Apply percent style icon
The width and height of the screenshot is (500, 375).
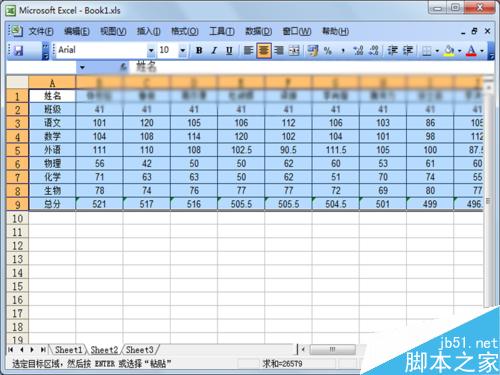[x=328, y=50]
